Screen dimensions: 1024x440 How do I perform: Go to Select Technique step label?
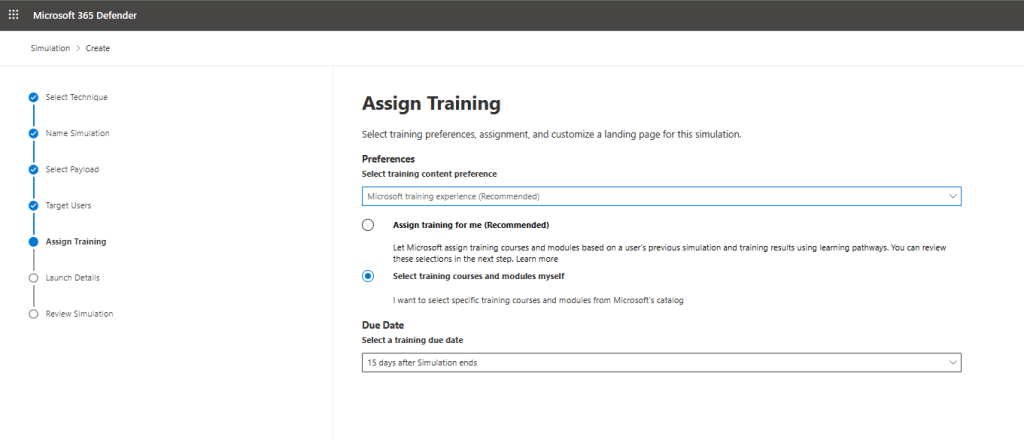(x=76, y=97)
